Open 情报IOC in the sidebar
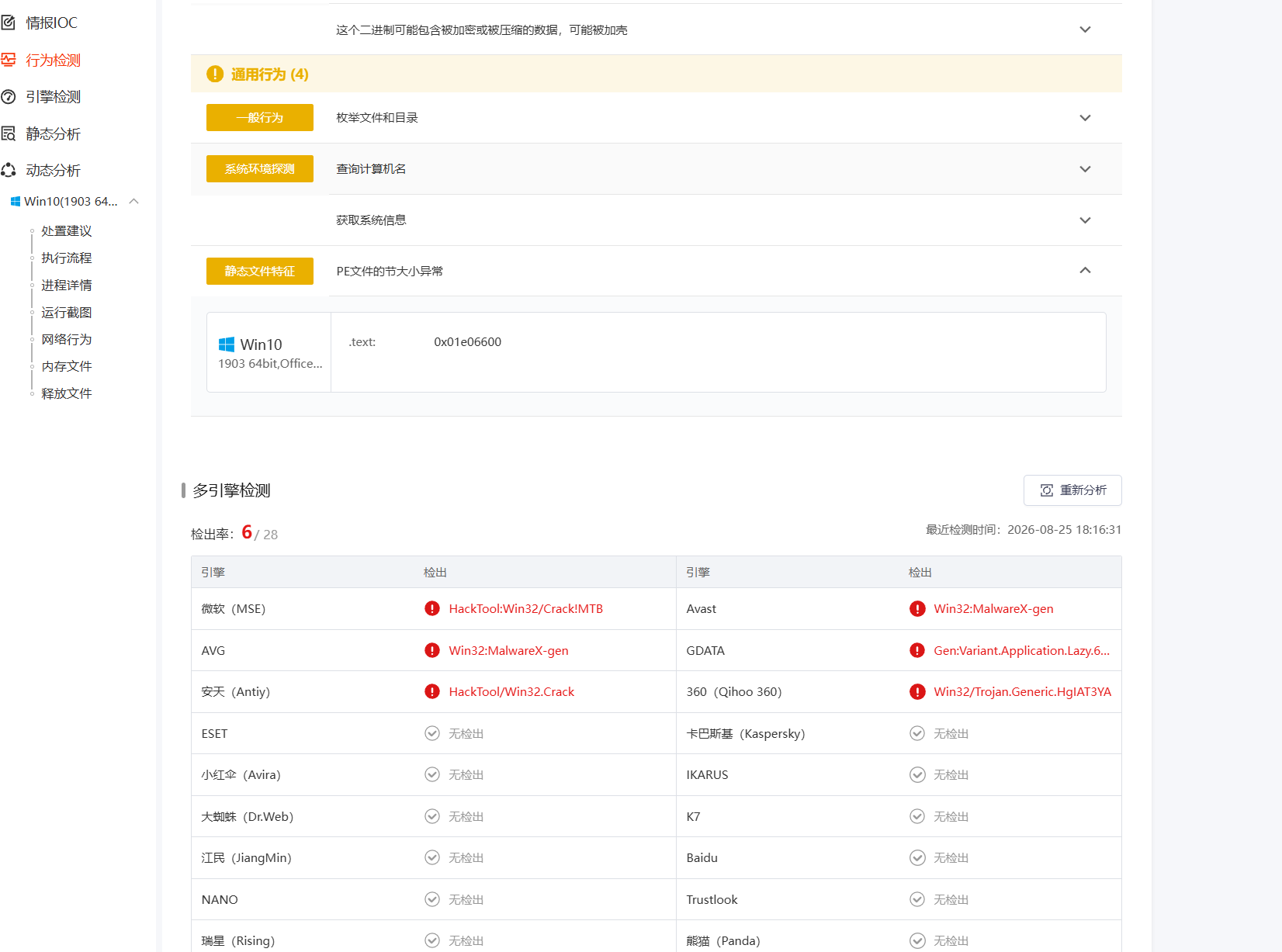This screenshot has width=1282, height=952. coord(51,23)
